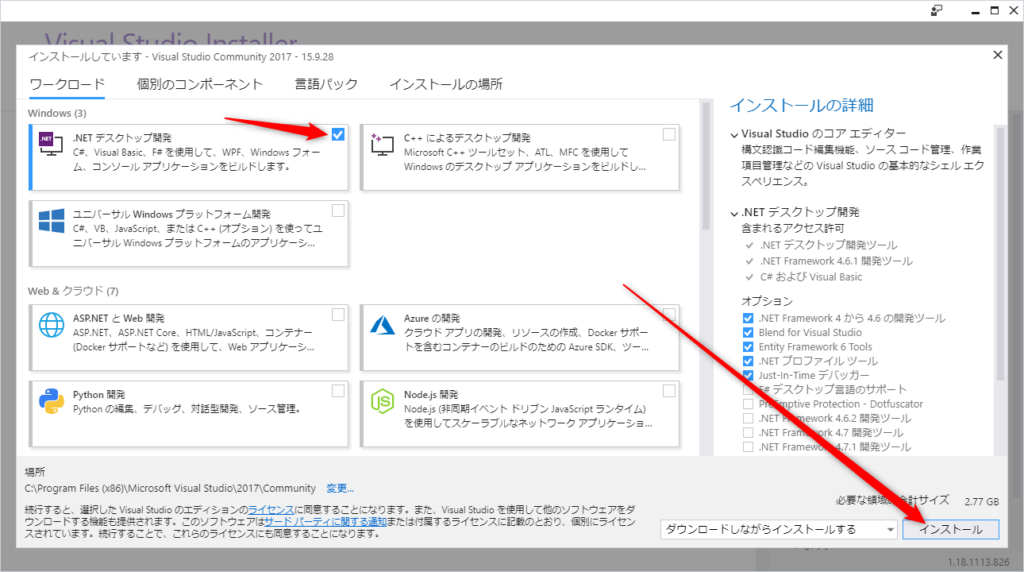Check the ASP.NET と Web 開発 checkbox

pos(338,315)
